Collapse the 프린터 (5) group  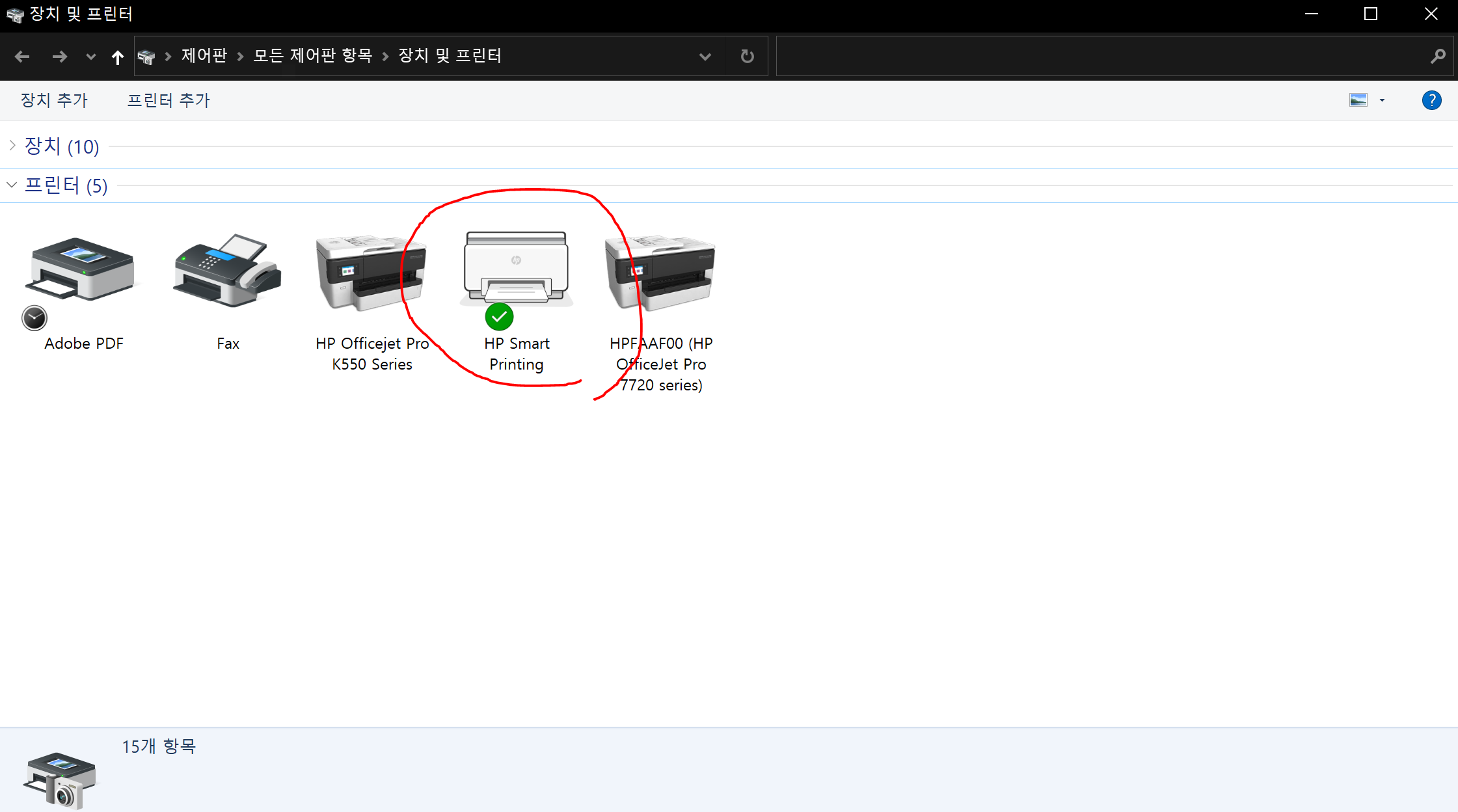click(12, 185)
